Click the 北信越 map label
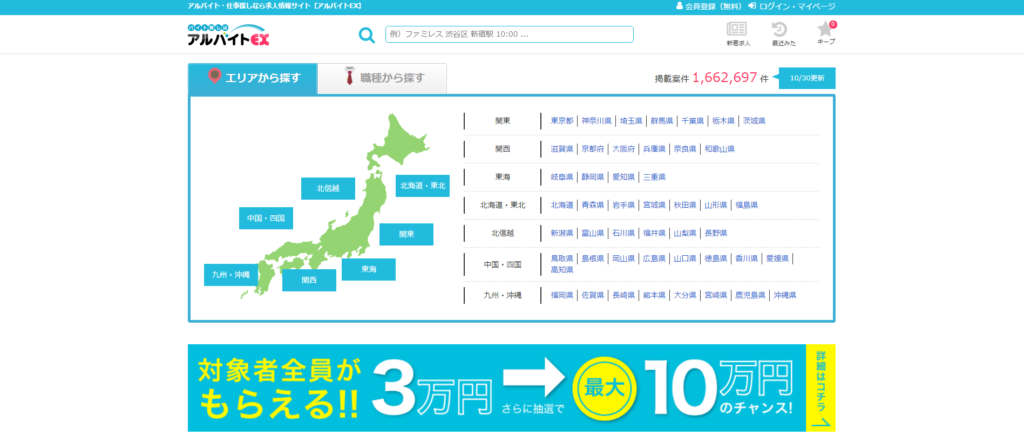 [x=328, y=188]
